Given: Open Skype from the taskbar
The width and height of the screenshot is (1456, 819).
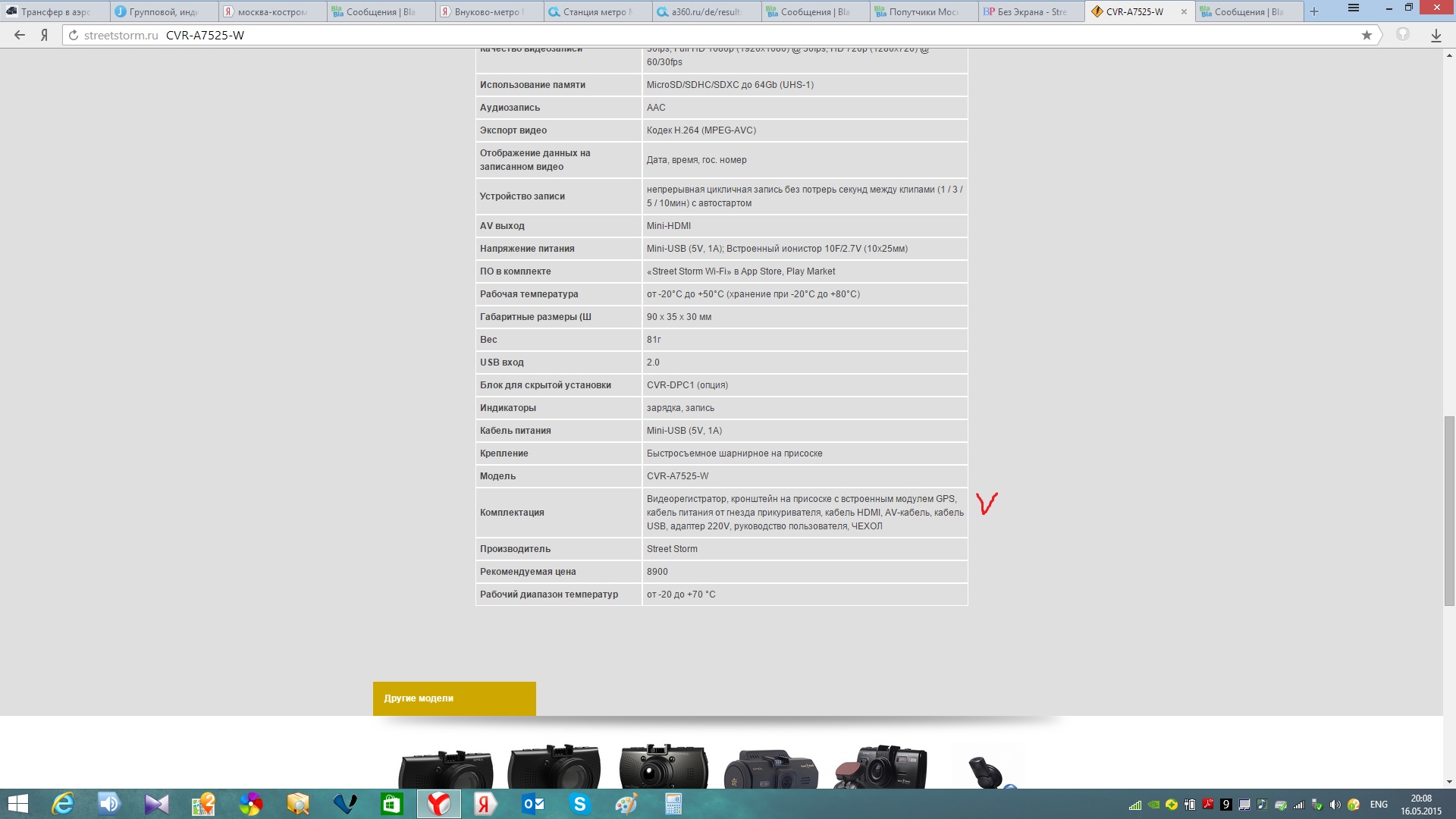Looking at the screenshot, I should tap(580, 804).
